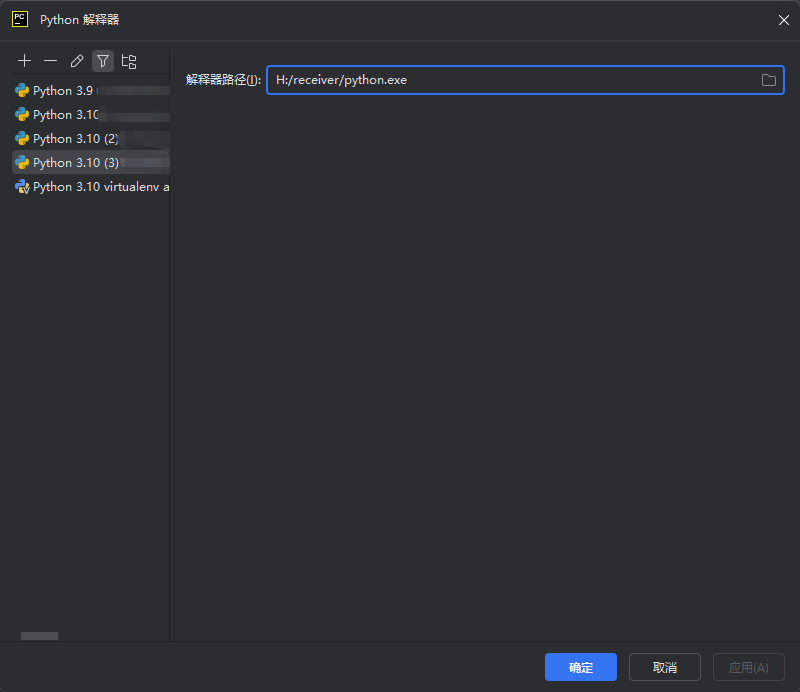Browse for interpreter path with folder icon
Viewport: 800px width, 692px height.
pos(768,80)
